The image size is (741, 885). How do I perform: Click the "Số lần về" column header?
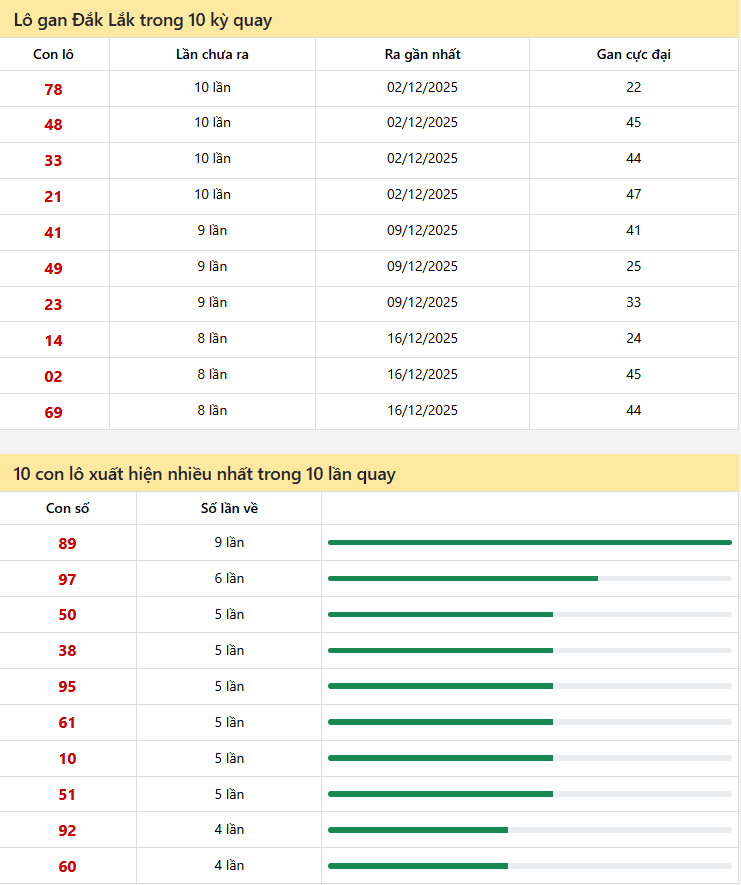(229, 509)
